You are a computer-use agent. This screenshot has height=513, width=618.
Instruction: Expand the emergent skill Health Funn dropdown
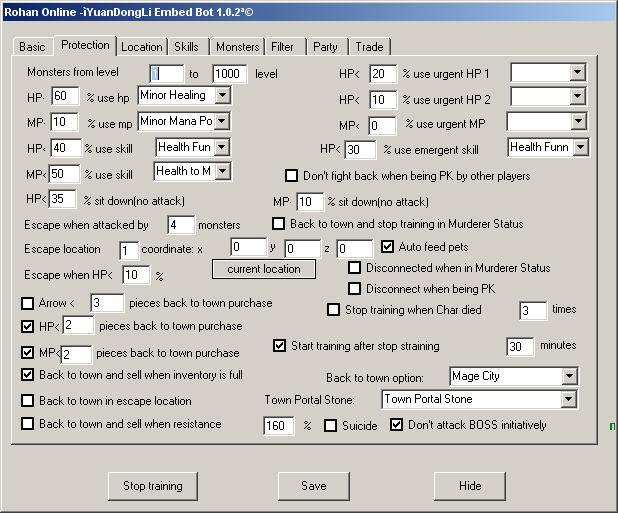pyautogui.click(x=580, y=147)
